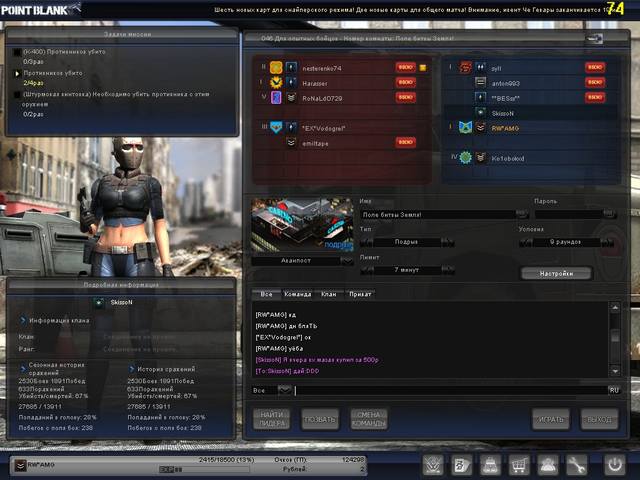Click the rank badge next to emiltape

coord(291,143)
